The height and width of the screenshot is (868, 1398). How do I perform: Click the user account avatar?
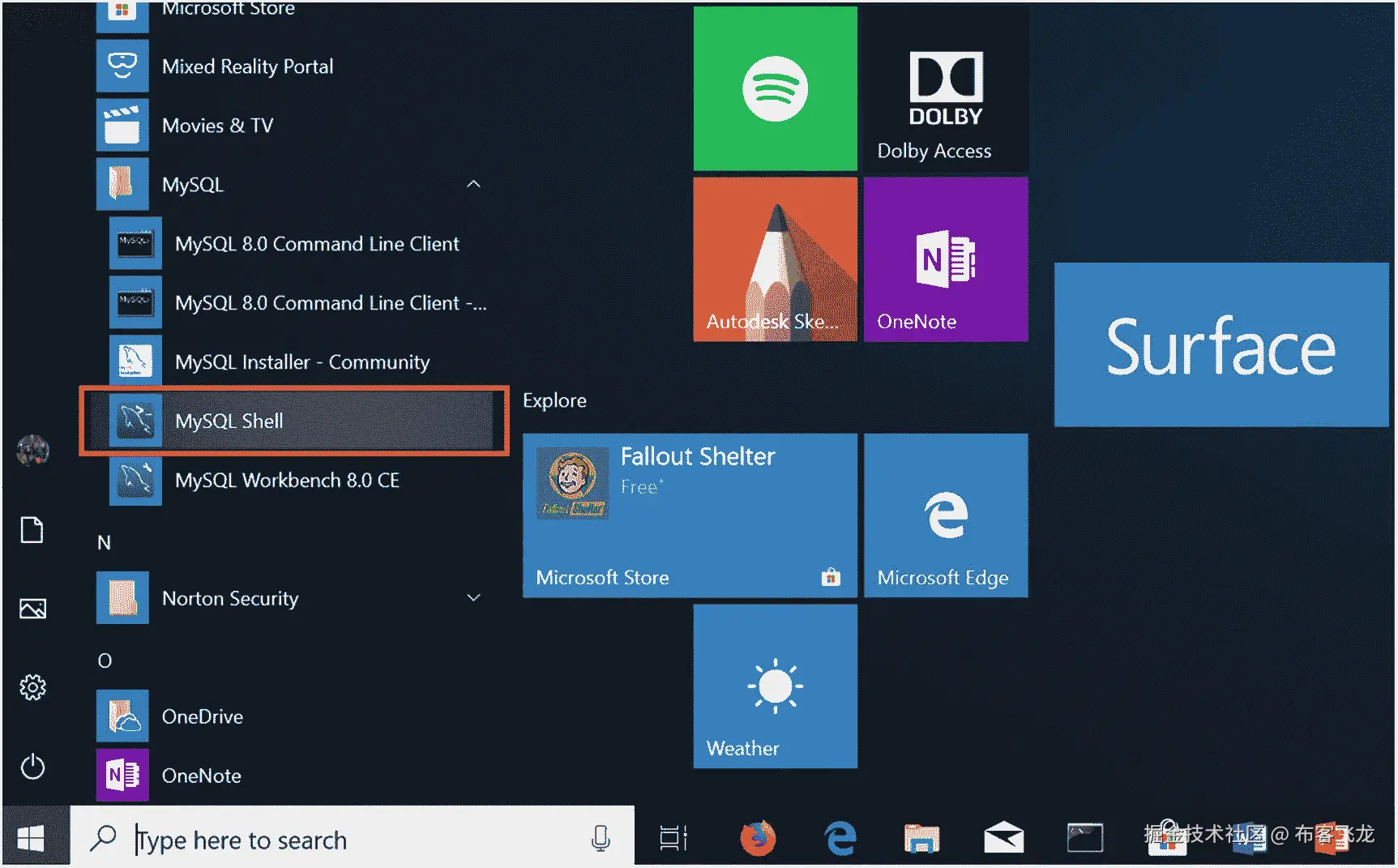[x=33, y=450]
